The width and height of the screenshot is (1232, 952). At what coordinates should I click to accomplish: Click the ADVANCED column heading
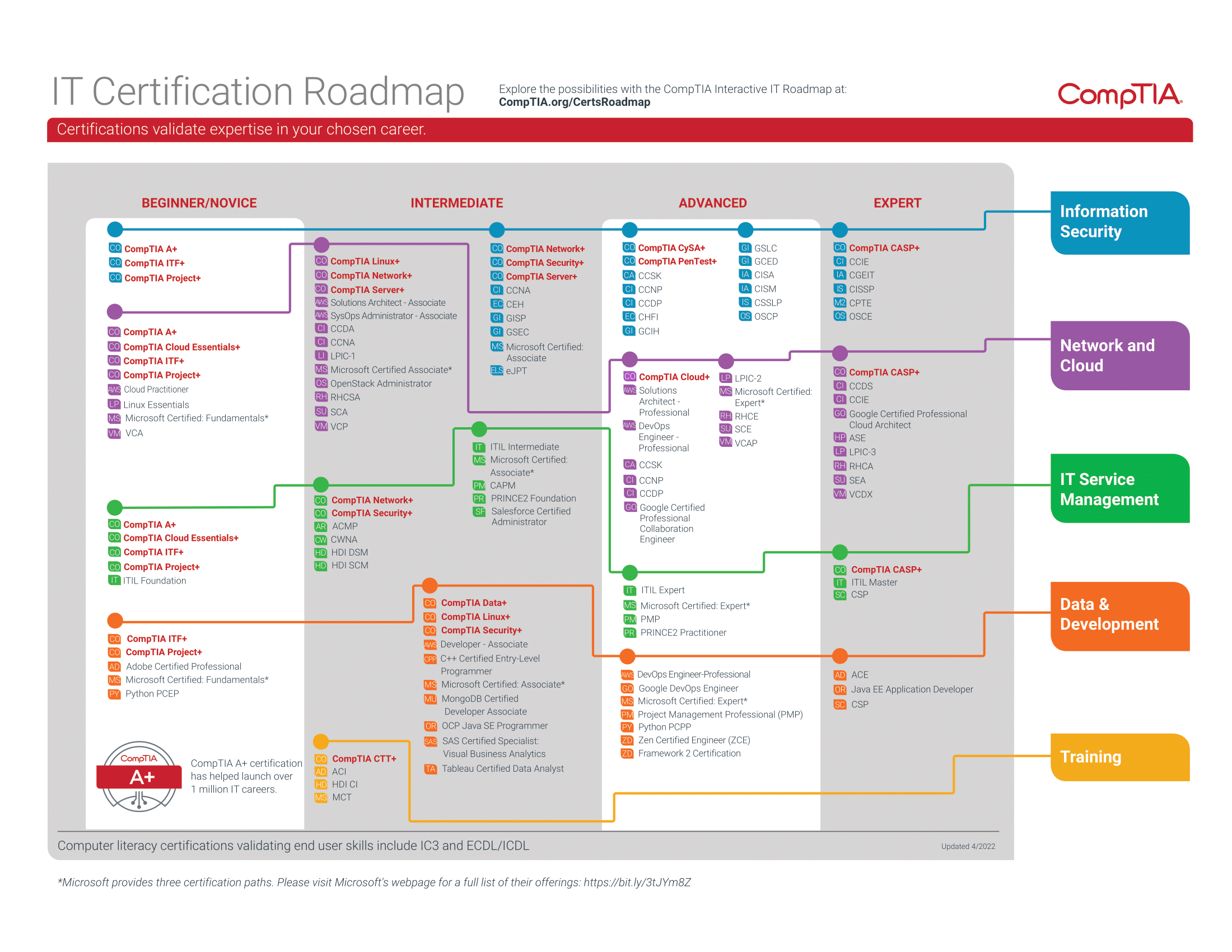coord(712,203)
